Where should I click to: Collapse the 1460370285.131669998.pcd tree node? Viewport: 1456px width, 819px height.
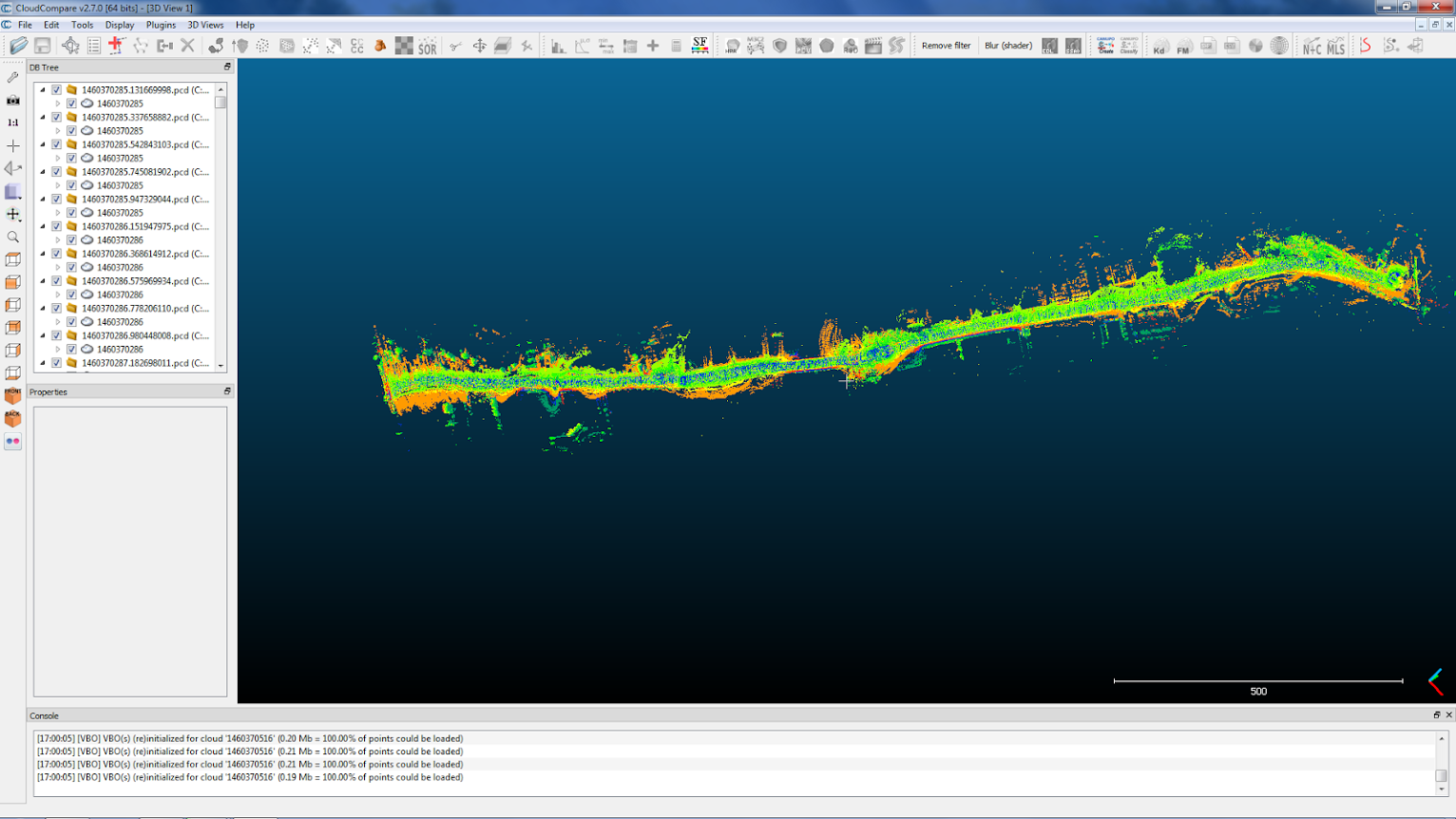pos(43,90)
